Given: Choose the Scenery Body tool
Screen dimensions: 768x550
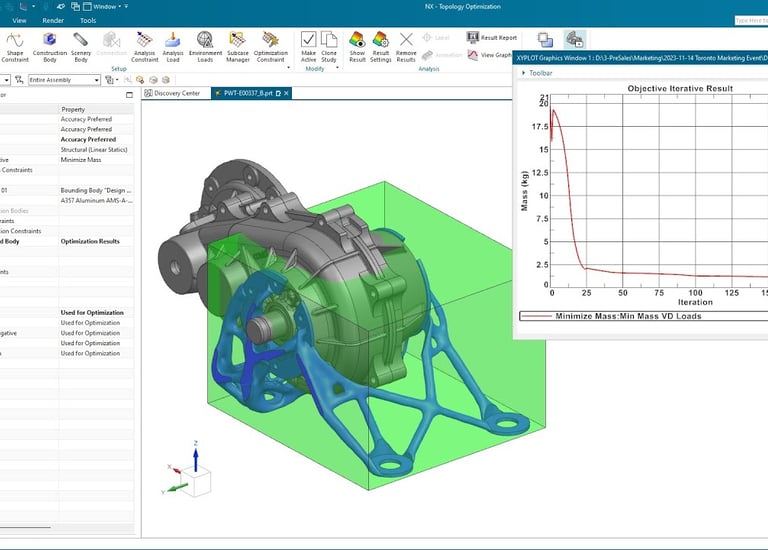Looking at the screenshot, I should click(x=81, y=47).
